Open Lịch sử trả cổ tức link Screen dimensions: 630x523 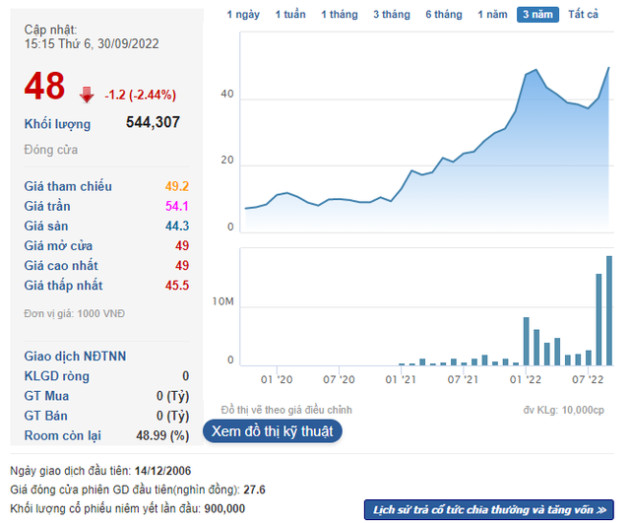488,509
